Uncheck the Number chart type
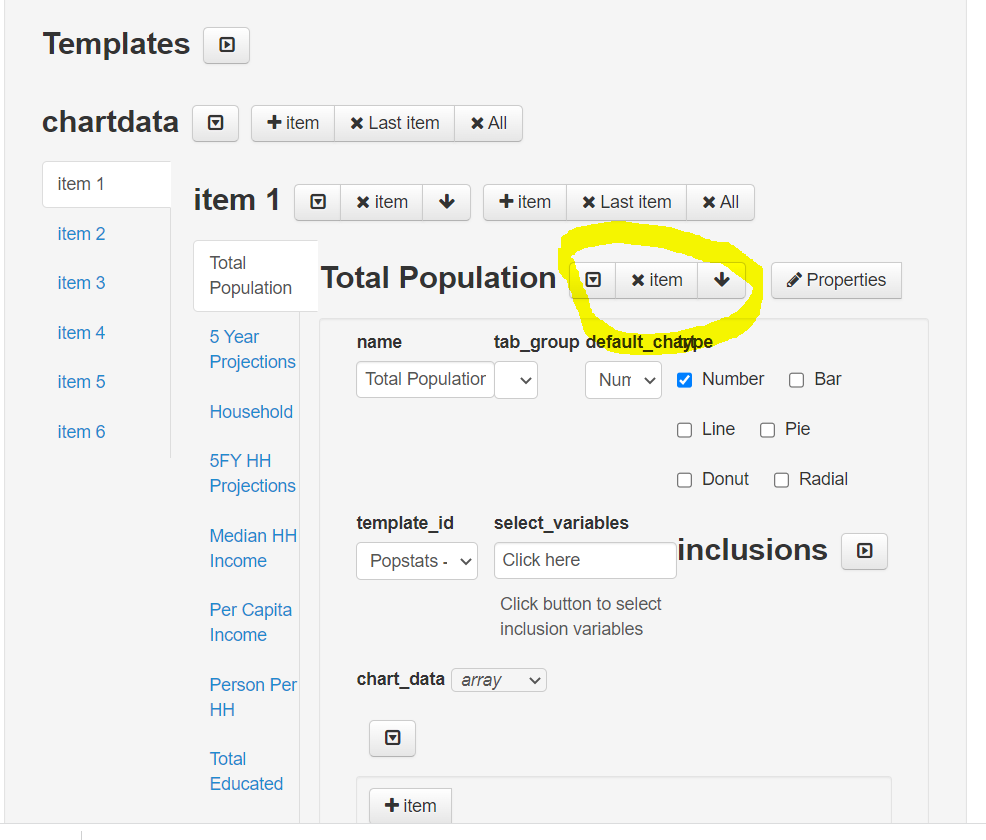986x840 pixels. (x=684, y=379)
